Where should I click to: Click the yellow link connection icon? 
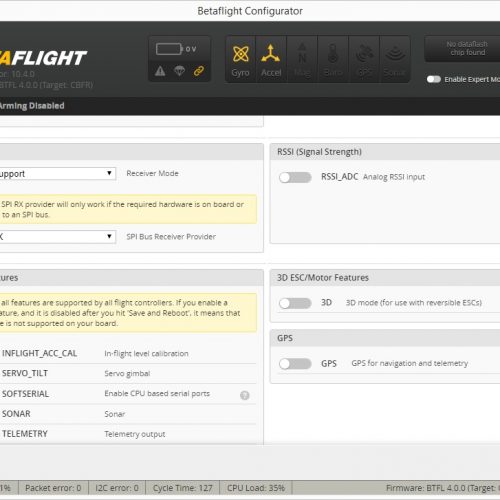tap(199, 71)
